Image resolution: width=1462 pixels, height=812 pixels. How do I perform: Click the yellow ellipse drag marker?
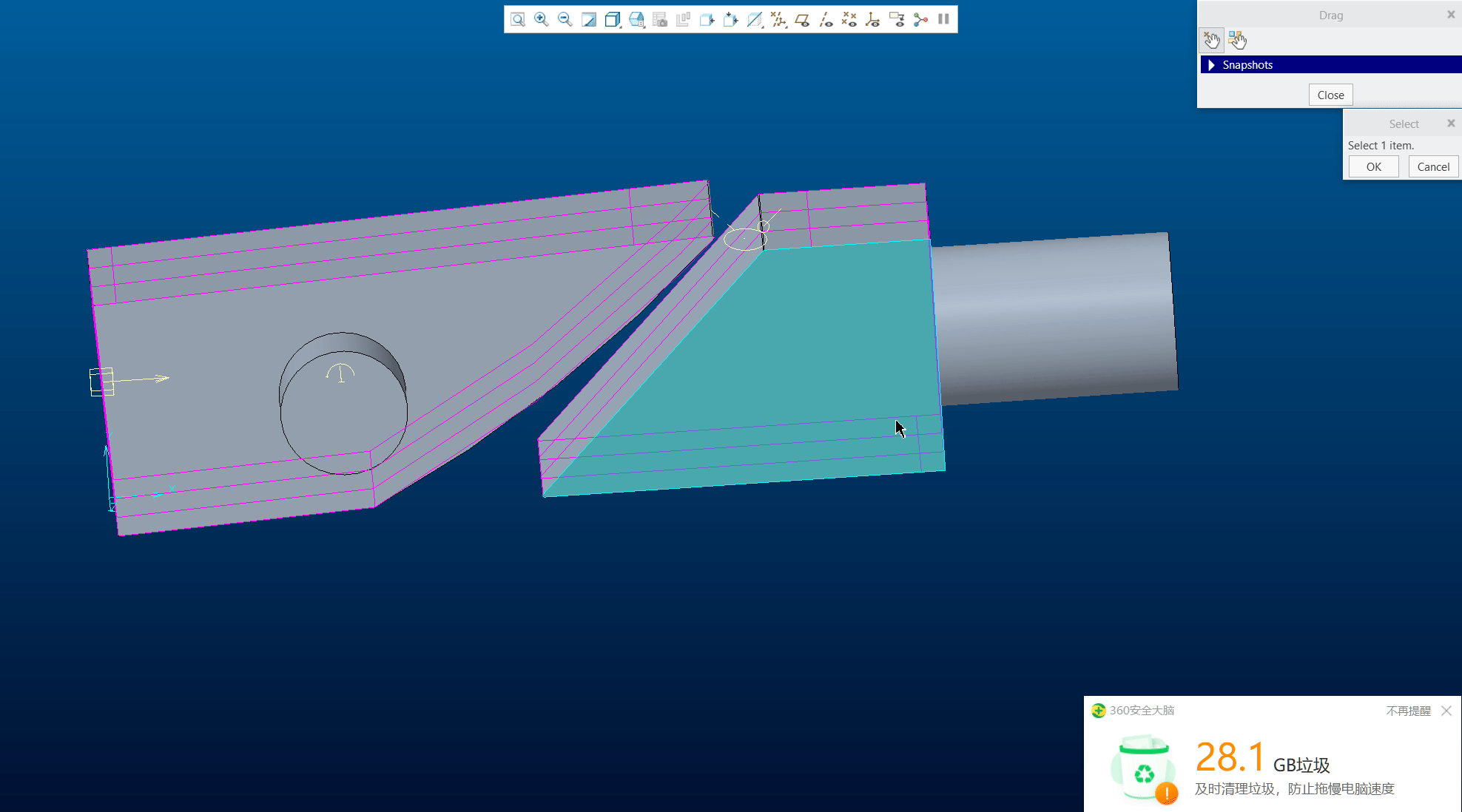click(x=744, y=239)
